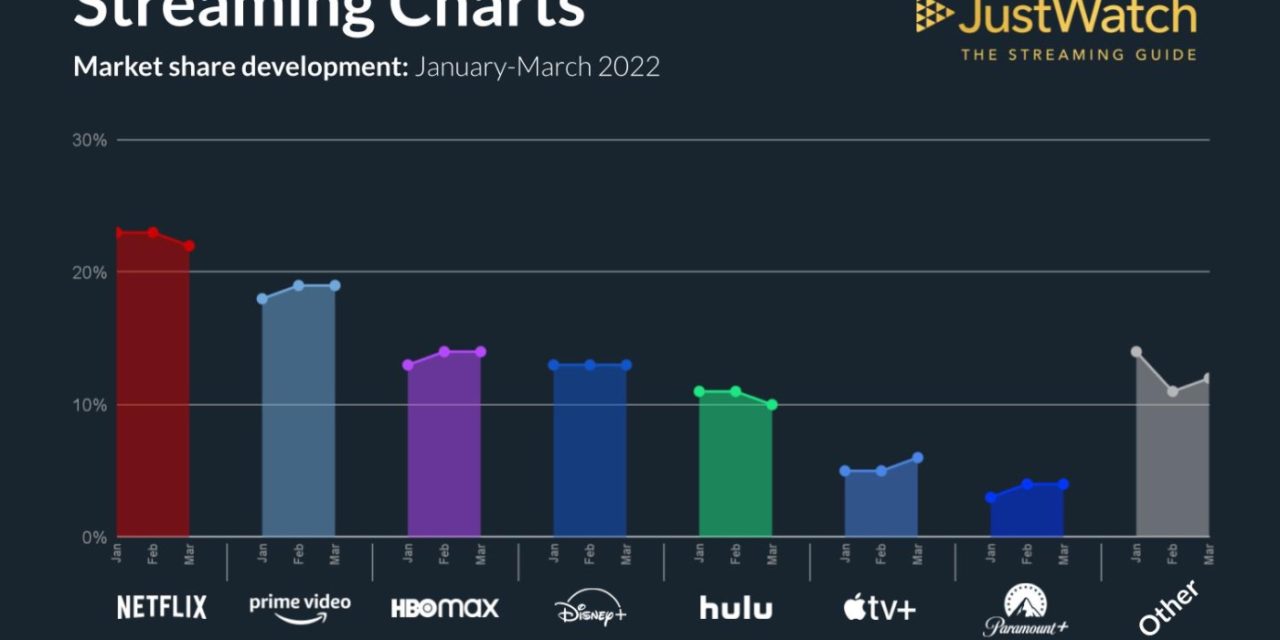Click the Netflix logo

(162, 607)
